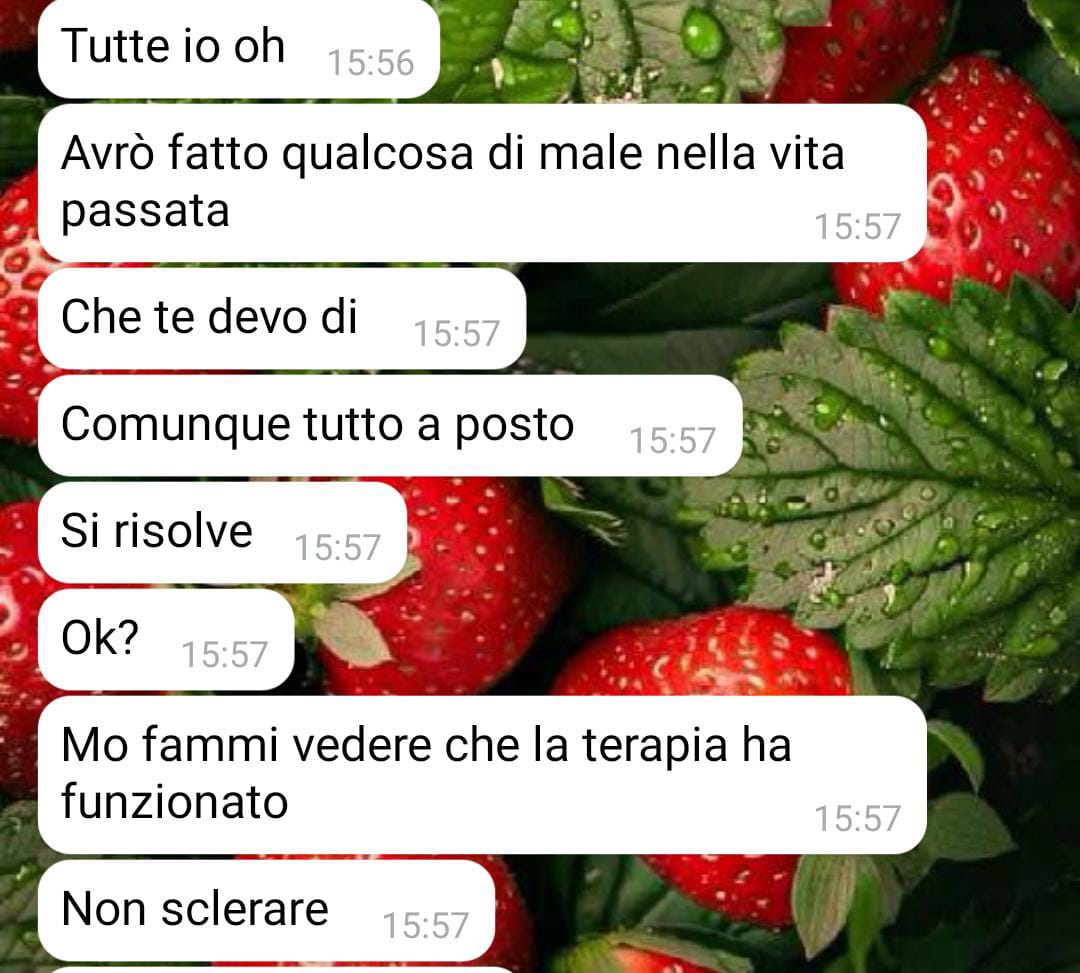Click the word 'funzionato' in the therapy message
The width and height of the screenshot is (1080, 973).
click(x=174, y=802)
